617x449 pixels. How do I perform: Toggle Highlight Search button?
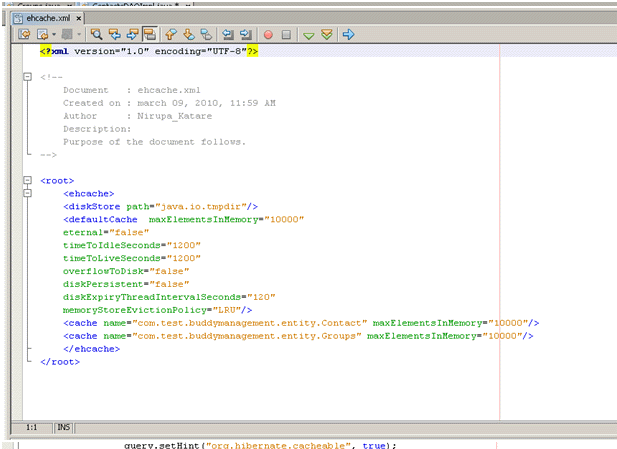pyautogui.click(x=150, y=35)
